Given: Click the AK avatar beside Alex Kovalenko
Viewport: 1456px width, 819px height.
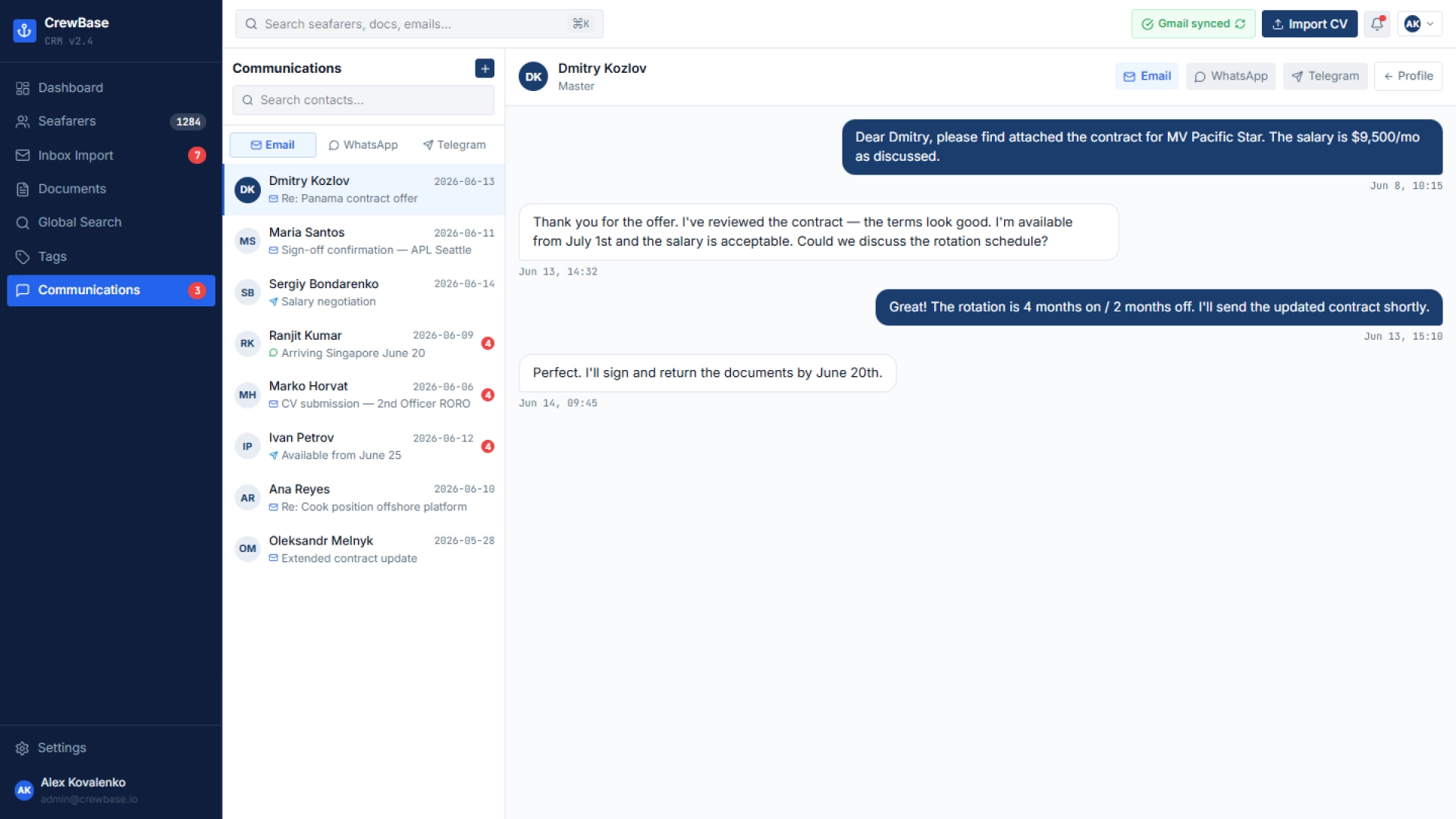Looking at the screenshot, I should click(x=24, y=790).
